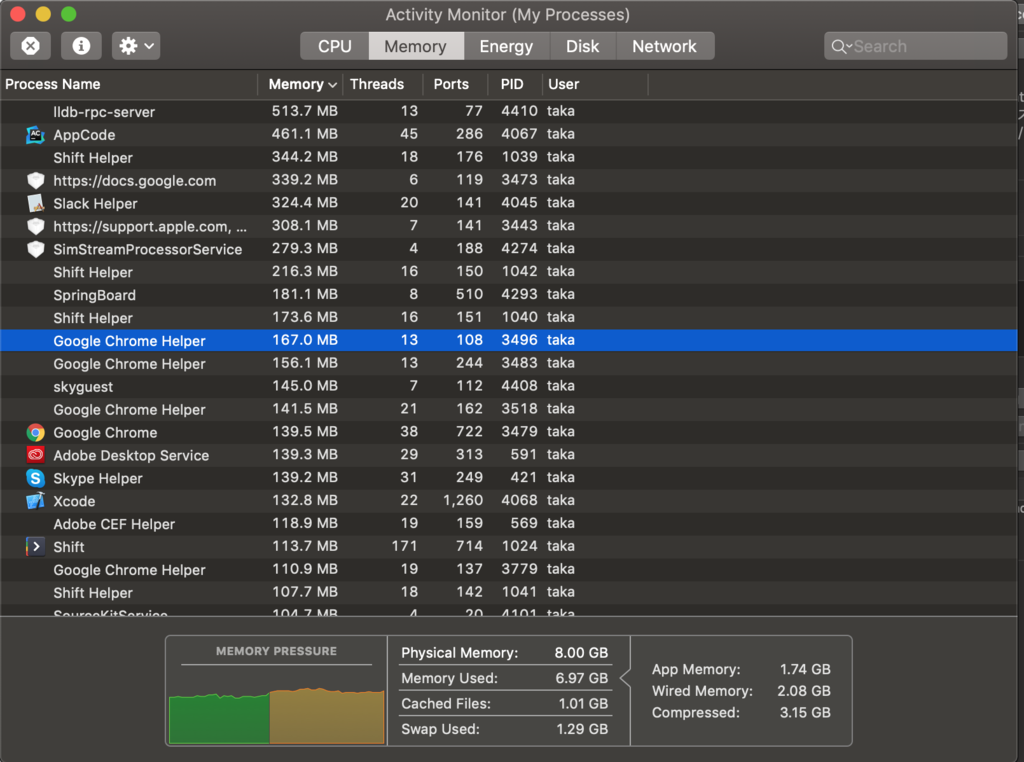Focus the Search field

(916, 46)
